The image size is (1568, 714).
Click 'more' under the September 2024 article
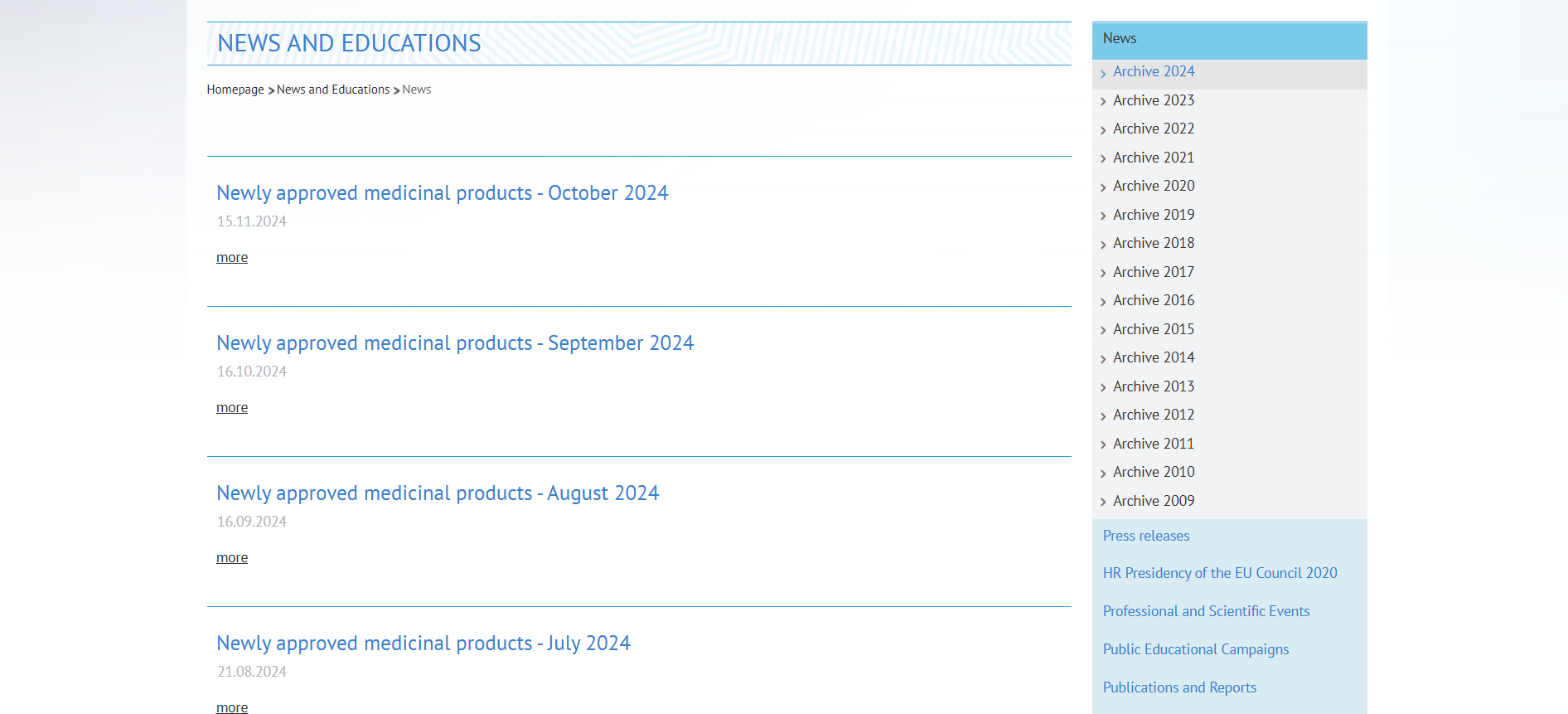tap(232, 408)
